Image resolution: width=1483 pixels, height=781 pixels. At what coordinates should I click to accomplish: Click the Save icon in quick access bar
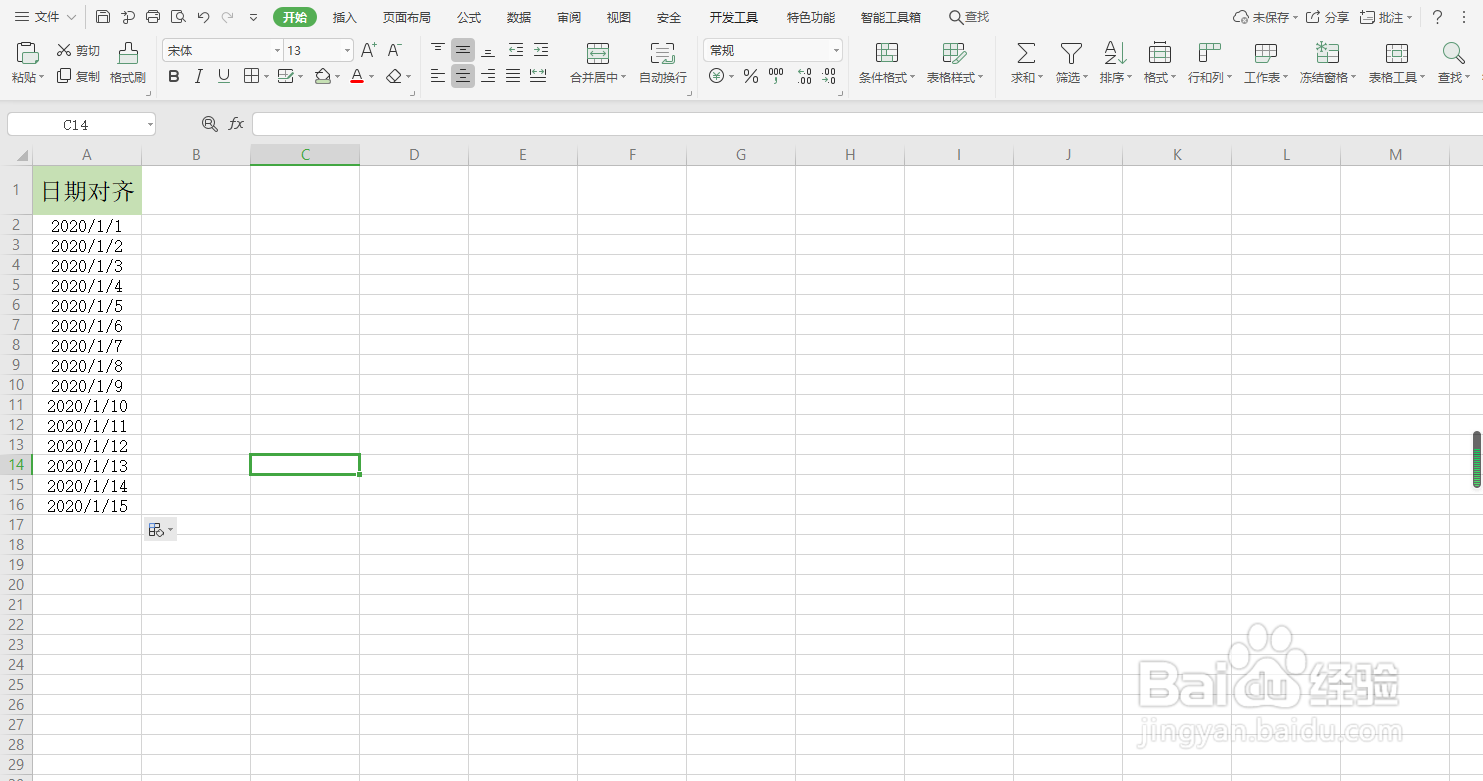click(x=103, y=17)
